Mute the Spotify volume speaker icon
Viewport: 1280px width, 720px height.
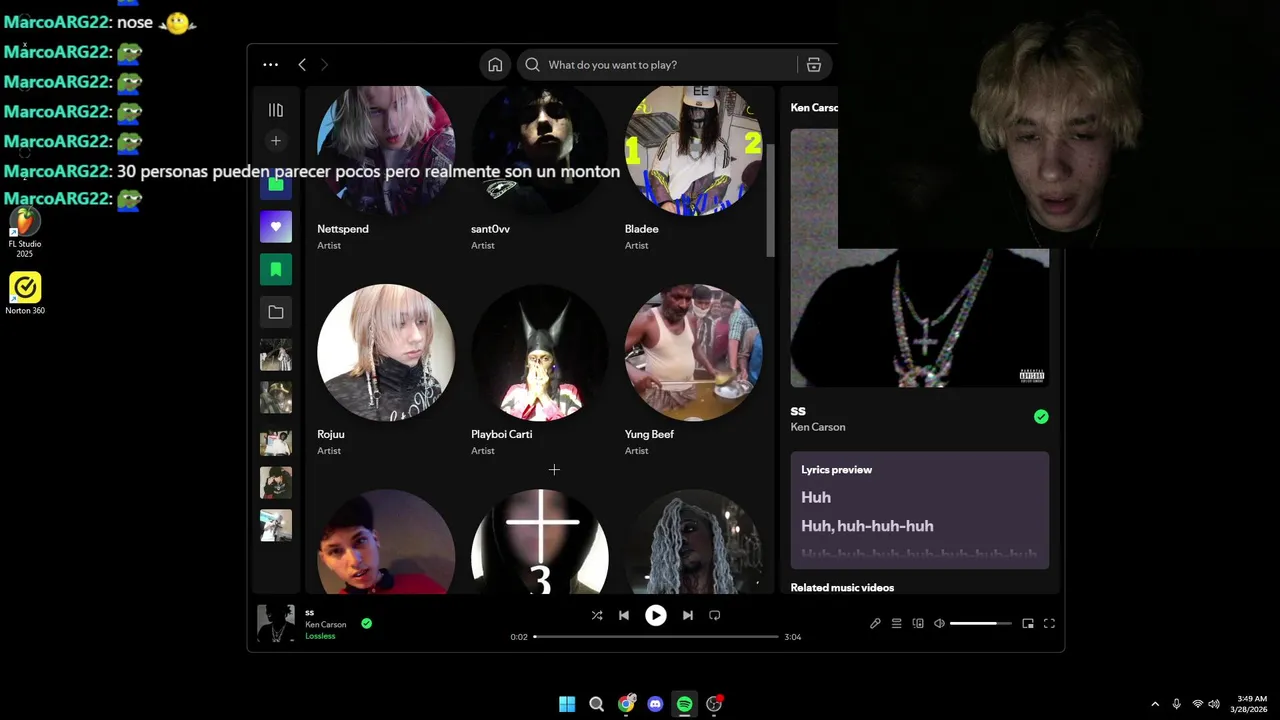939,623
